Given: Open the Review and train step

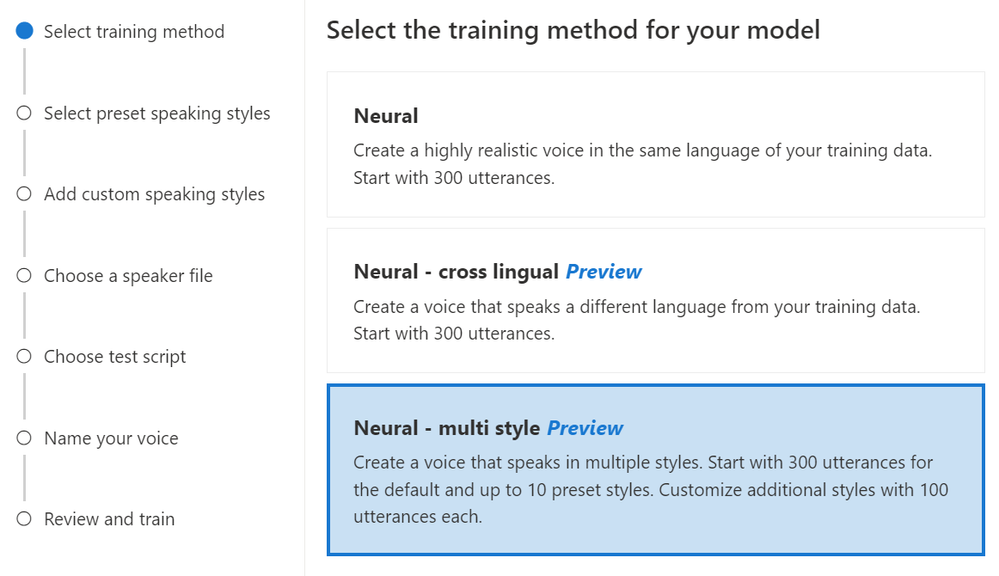Looking at the screenshot, I should point(109,519).
